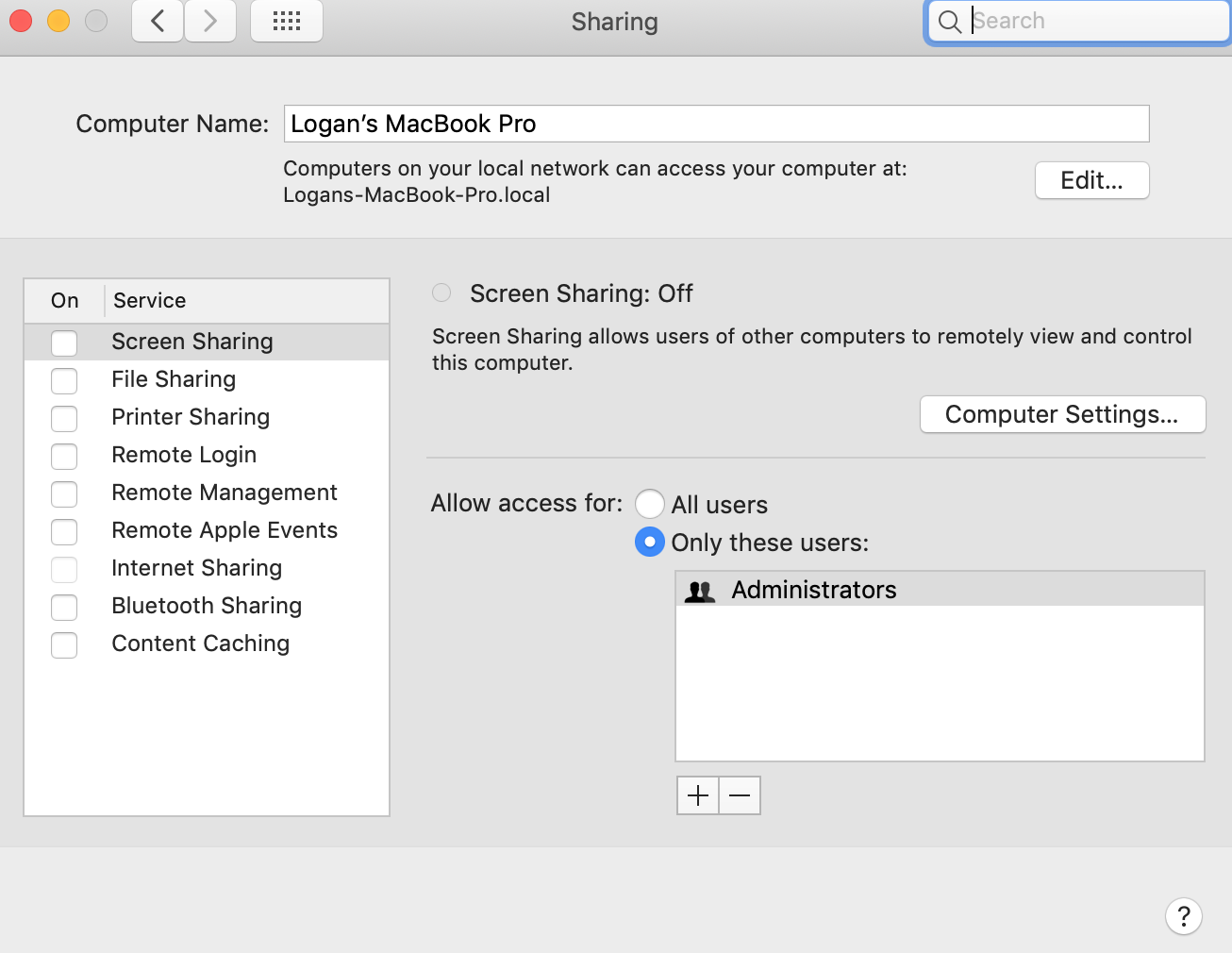Add a user with the plus button
This screenshot has height=953, width=1232.
698,795
